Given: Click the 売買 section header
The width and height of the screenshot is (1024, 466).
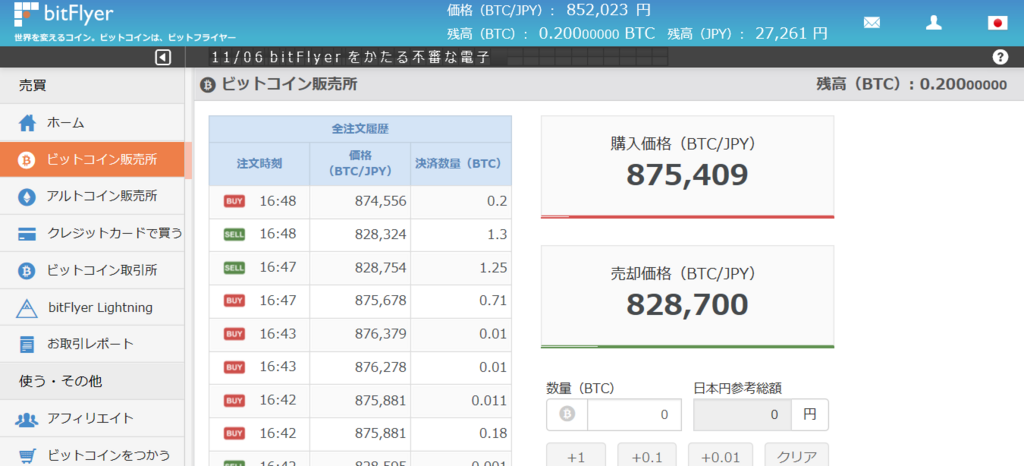Looking at the screenshot, I should (92, 85).
